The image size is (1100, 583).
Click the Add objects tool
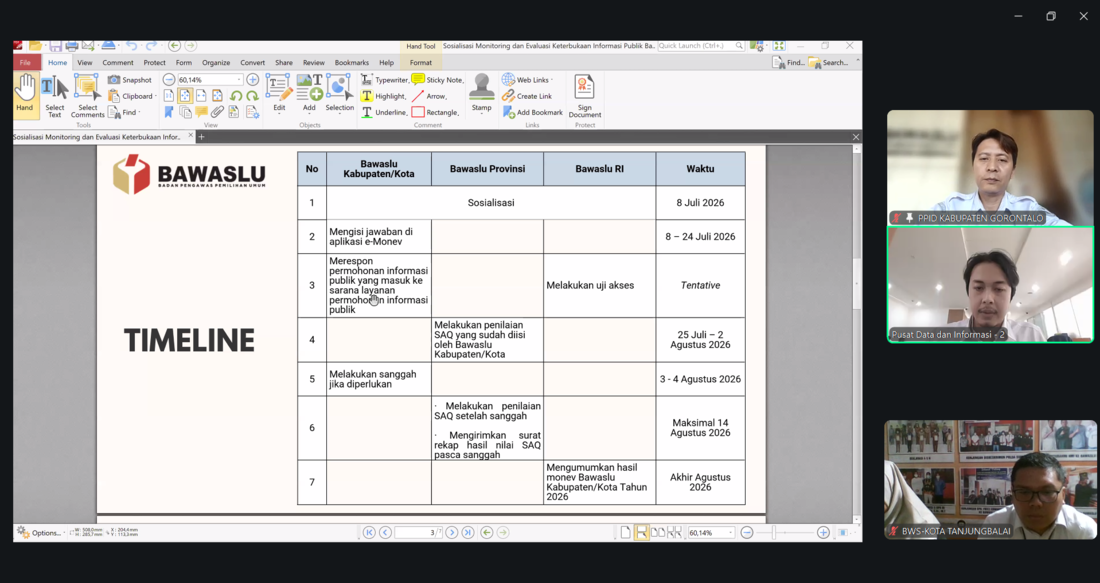(309, 93)
